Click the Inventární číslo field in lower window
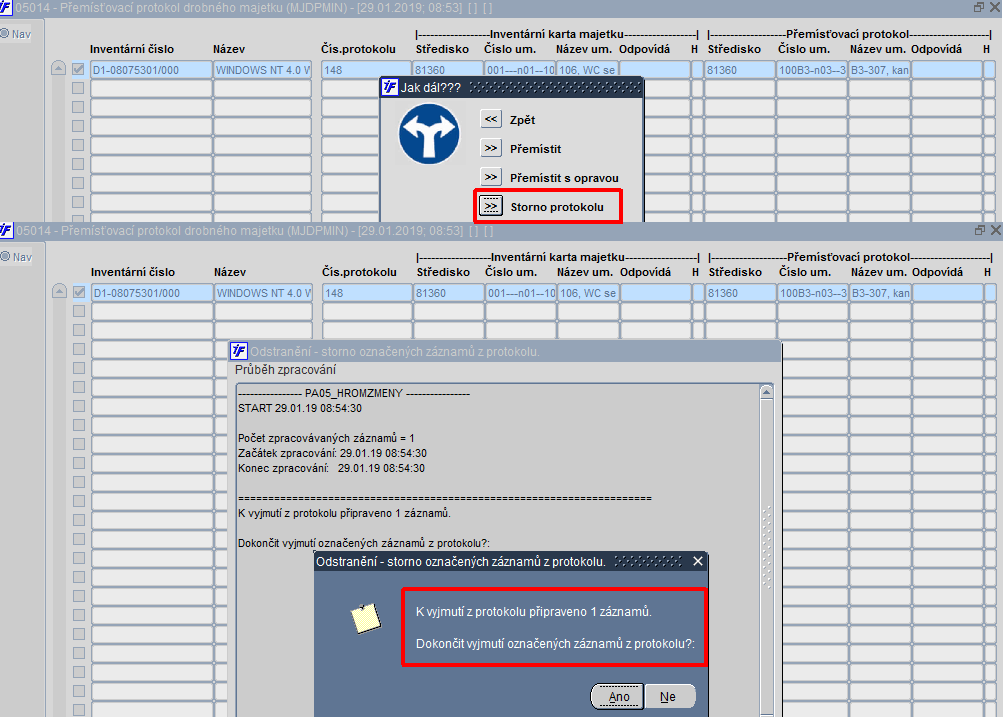This screenshot has height=717, width=1003. coord(152,293)
